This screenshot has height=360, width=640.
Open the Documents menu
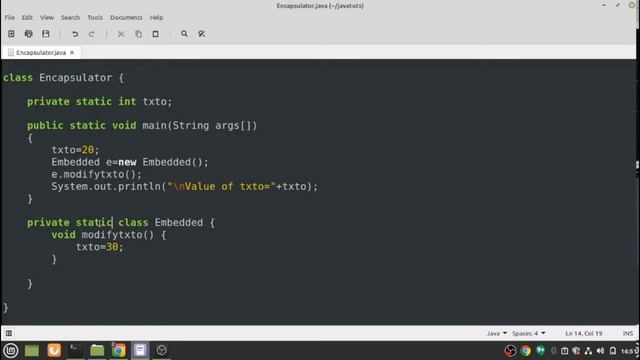pyautogui.click(x=126, y=18)
